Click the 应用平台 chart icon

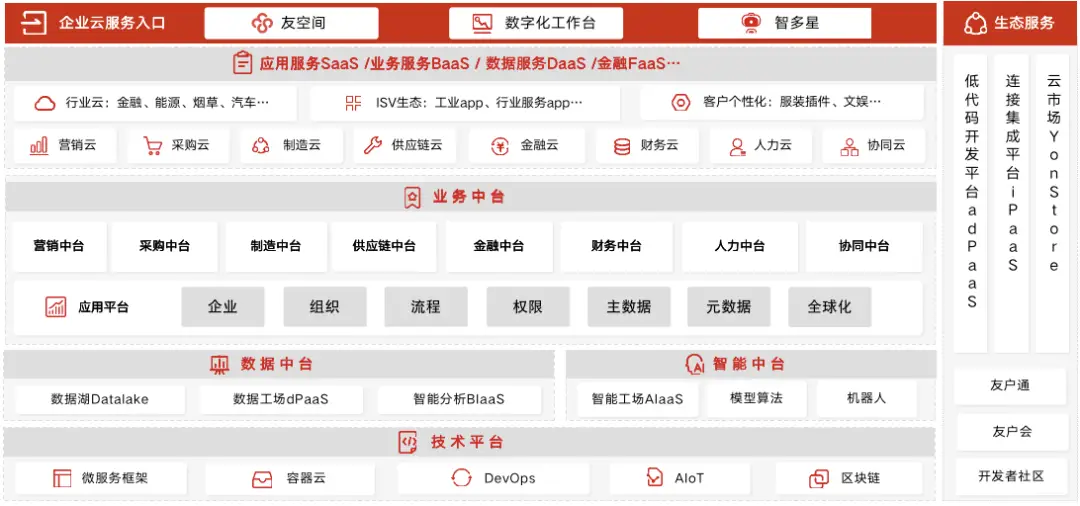[x=56, y=306]
